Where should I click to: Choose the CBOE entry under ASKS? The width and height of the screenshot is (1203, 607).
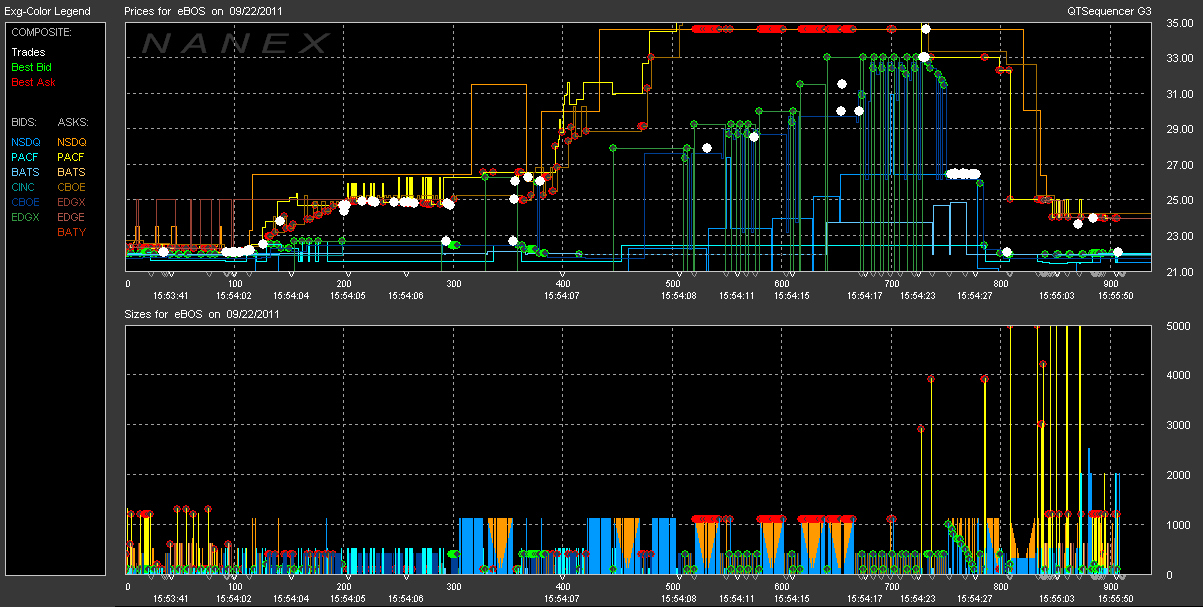(73, 187)
